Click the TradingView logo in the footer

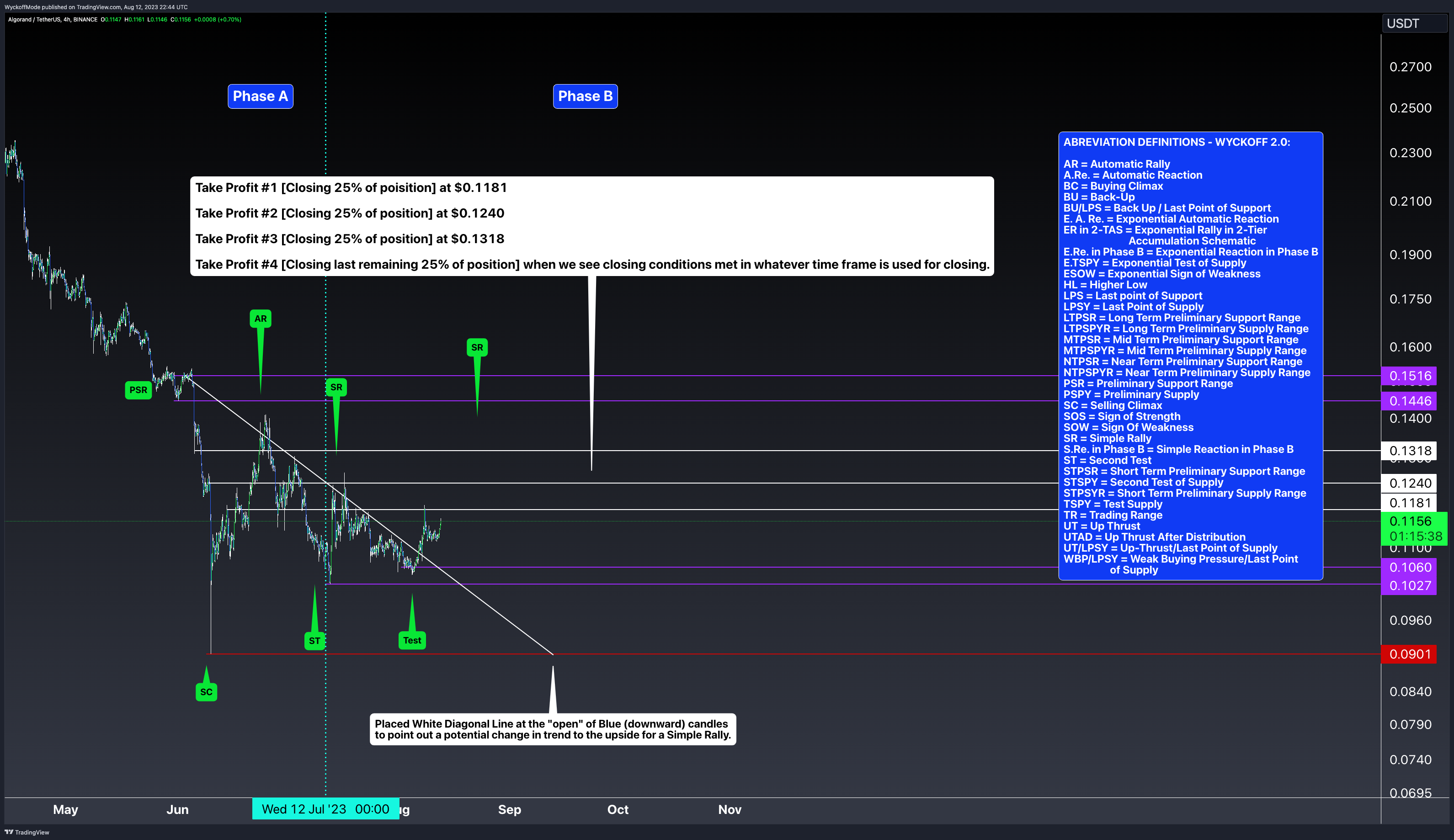pos(27,832)
